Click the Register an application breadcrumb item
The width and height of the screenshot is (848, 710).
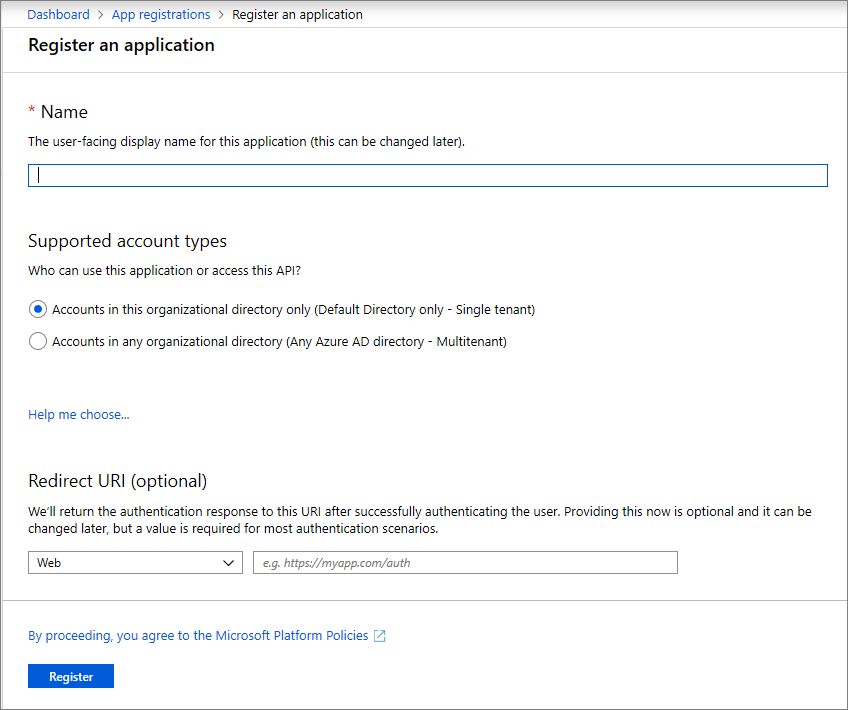(x=297, y=15)
